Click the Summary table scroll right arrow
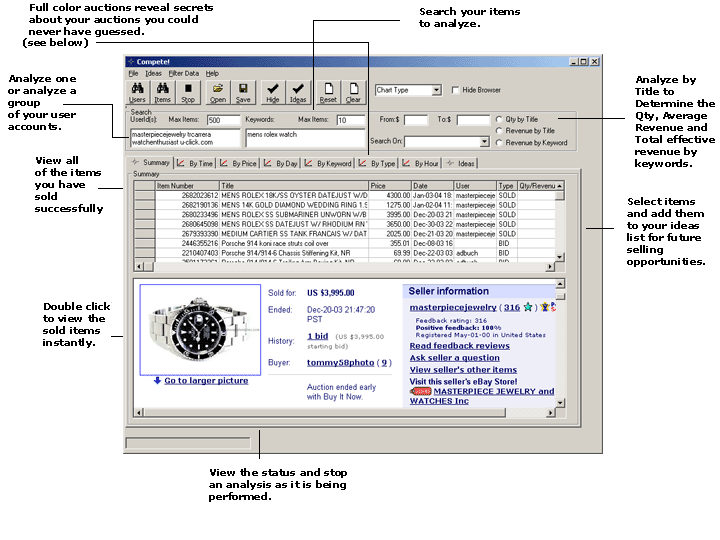 pos(550,266)
